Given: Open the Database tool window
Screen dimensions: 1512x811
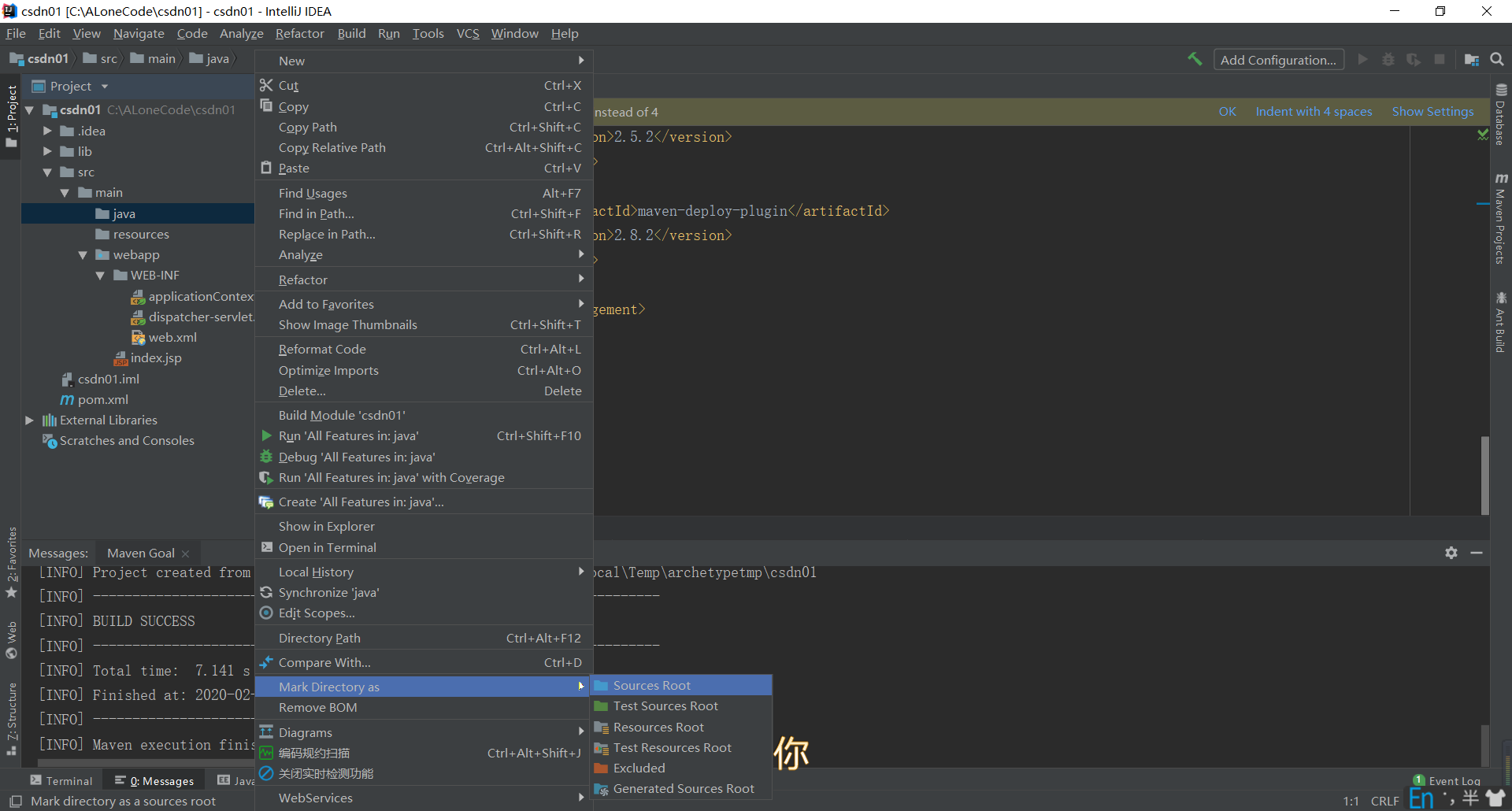Looking at the screenshot, I should pos(1501,115).
